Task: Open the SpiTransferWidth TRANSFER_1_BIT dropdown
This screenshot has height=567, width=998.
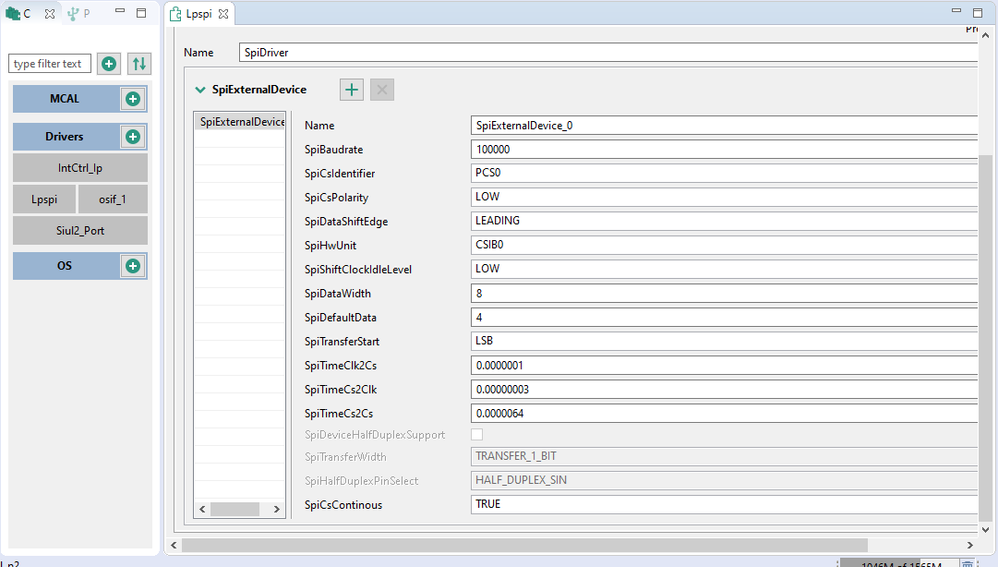Action: [x=724, y=456]
